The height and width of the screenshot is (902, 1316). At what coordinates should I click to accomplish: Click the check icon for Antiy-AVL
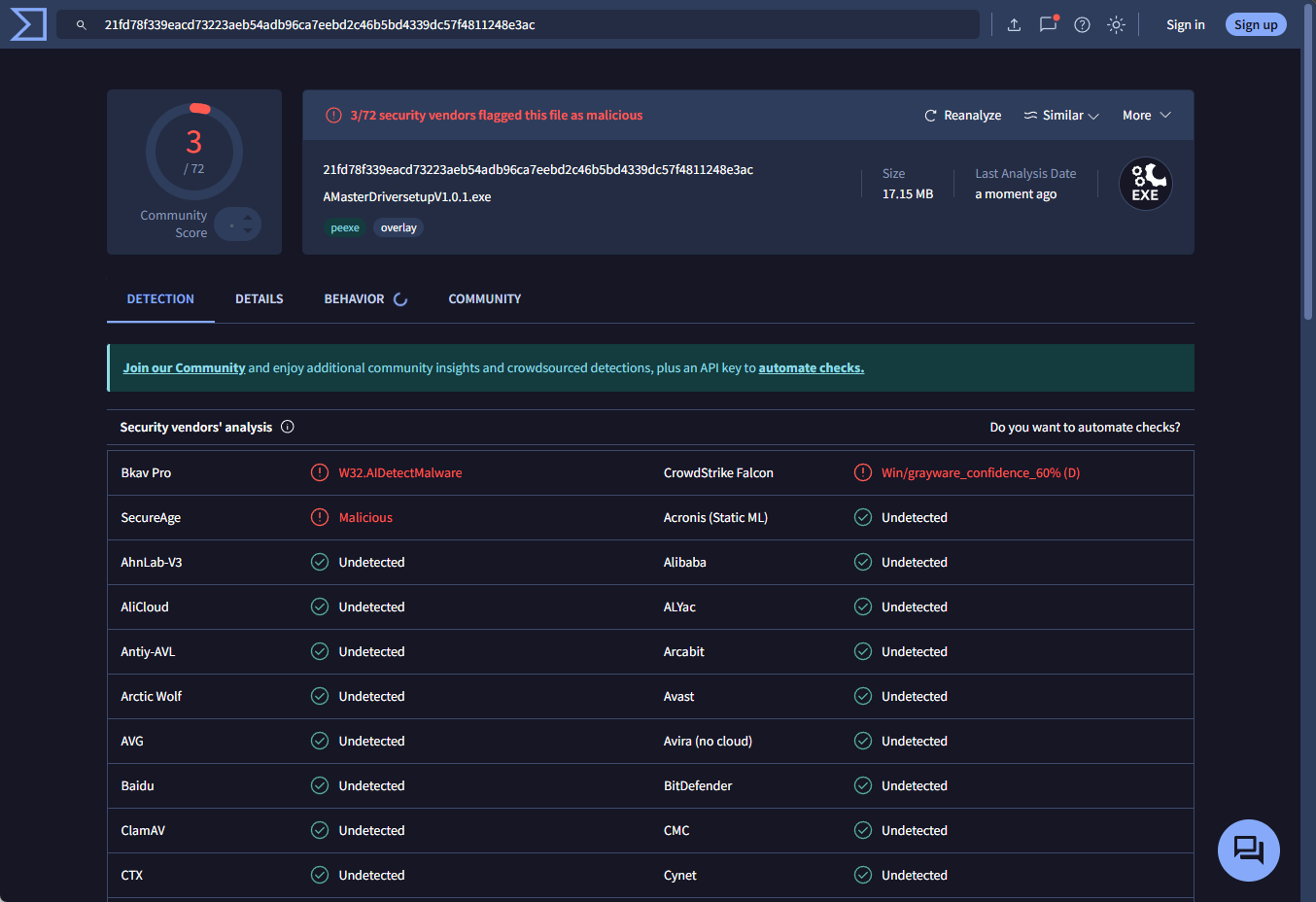[x=320, y=651]
